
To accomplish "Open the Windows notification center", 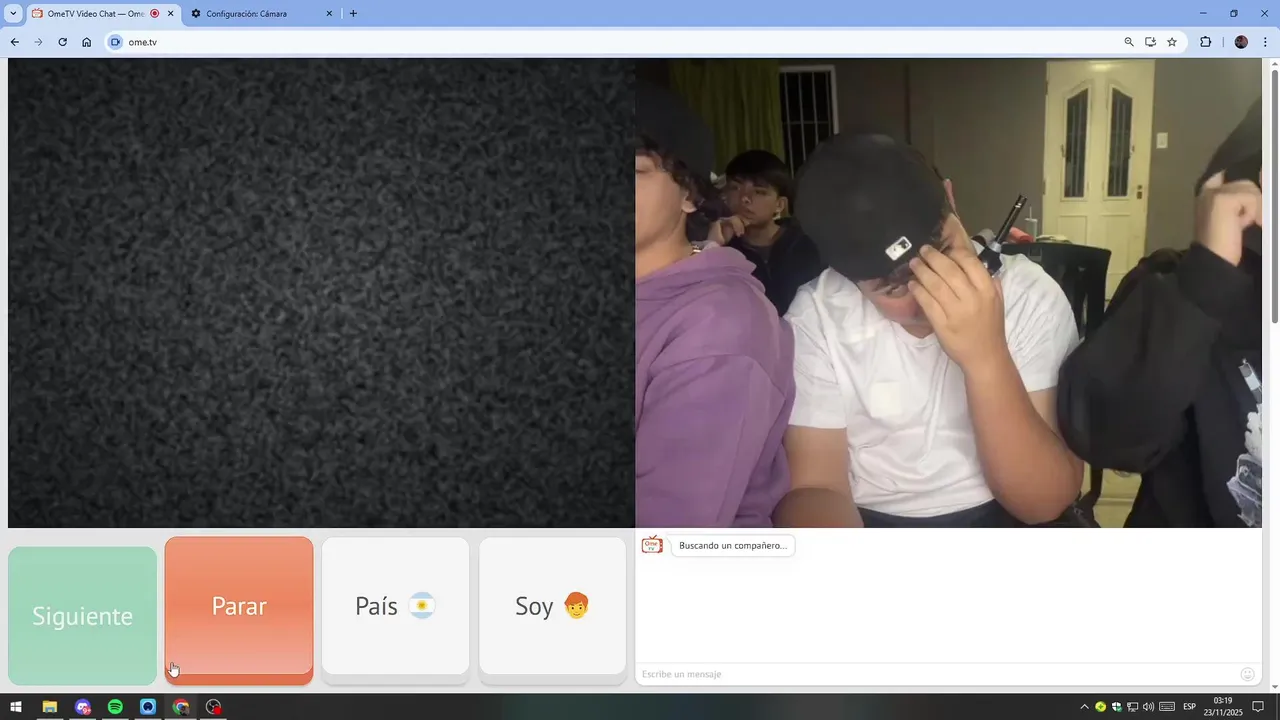I will 1258,707.
